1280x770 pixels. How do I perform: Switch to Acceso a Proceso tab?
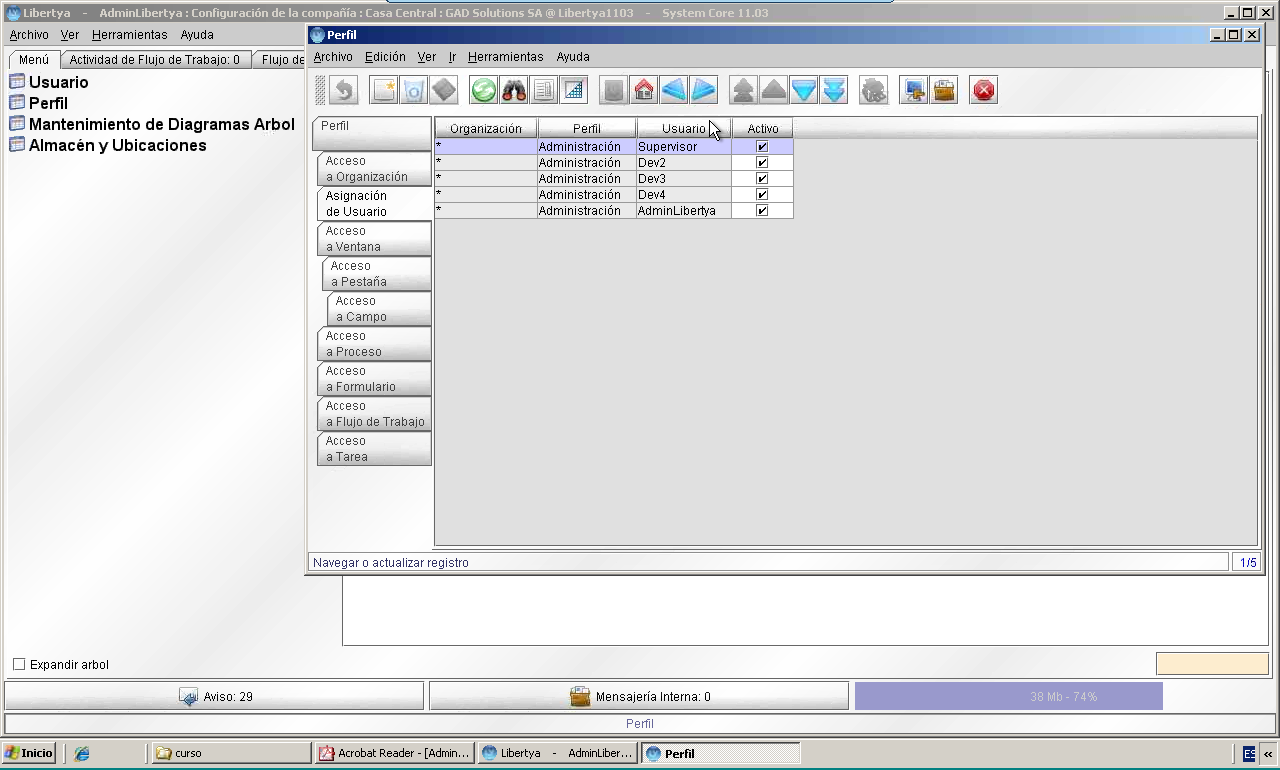[x=374, y=343]
